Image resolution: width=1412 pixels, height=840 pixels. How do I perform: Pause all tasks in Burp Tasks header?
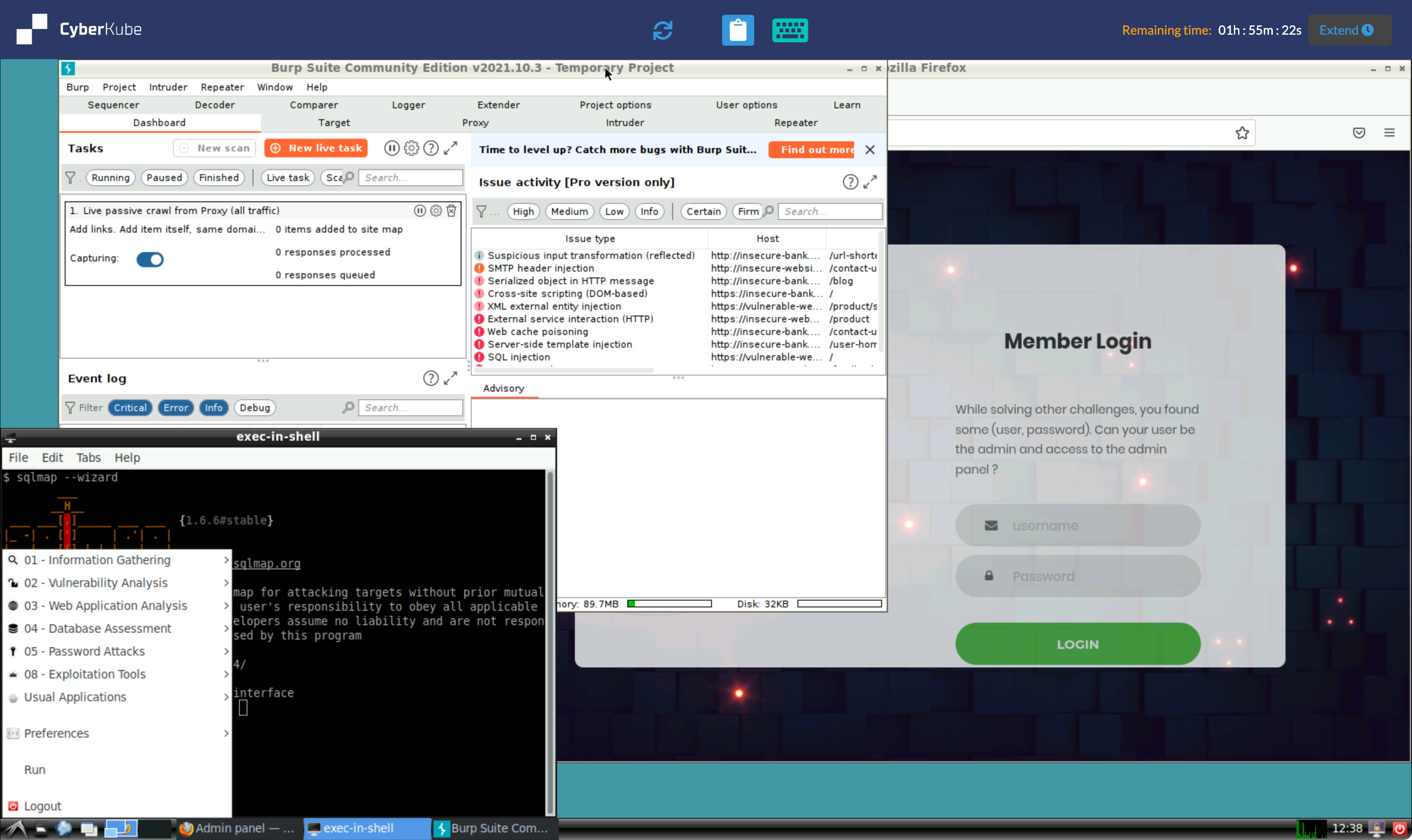tap(392, 148)
